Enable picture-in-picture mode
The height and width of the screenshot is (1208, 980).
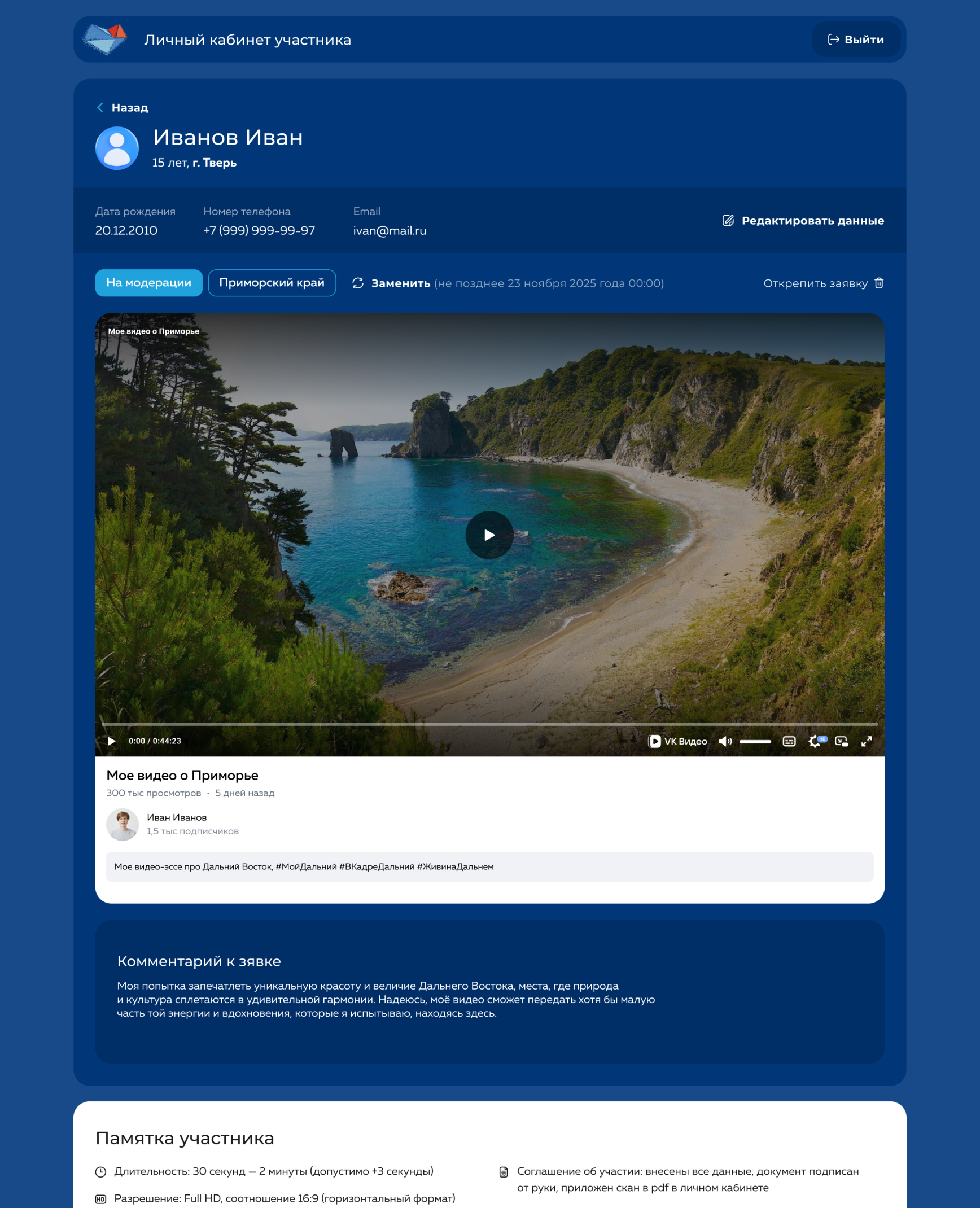pos(841,741)
